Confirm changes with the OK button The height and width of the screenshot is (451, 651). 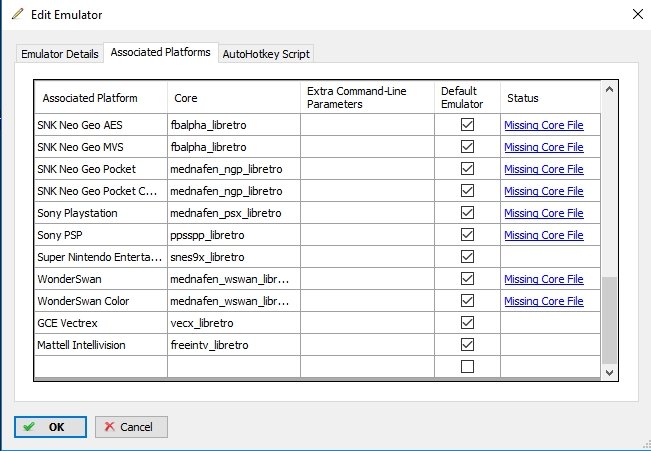click(50, 427)
